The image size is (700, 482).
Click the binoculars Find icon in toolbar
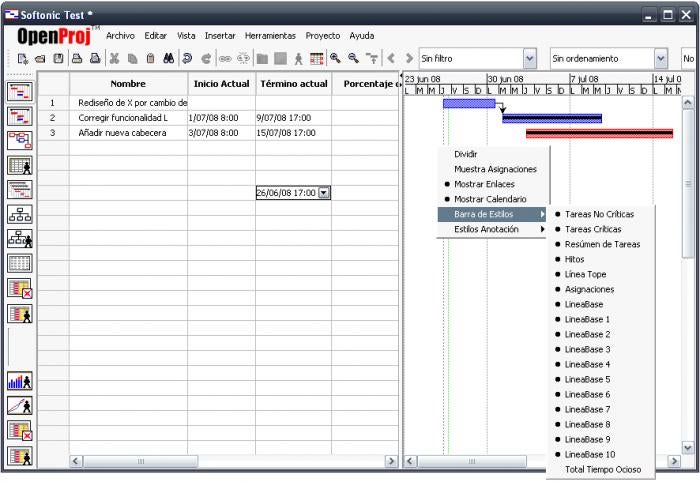coord(168,58)
